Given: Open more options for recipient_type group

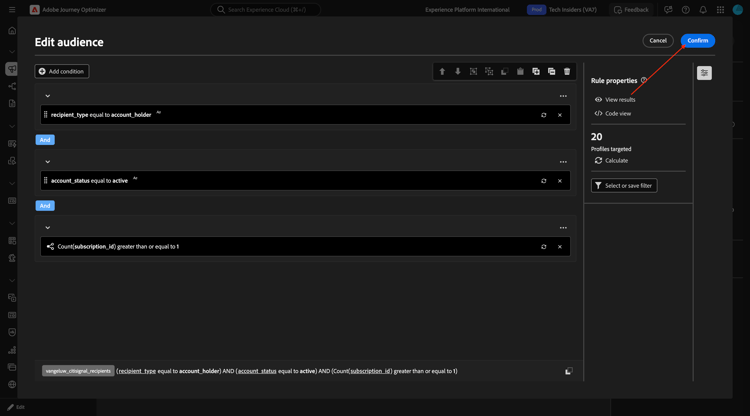Looking at the screenshot, I should point(563,96).
